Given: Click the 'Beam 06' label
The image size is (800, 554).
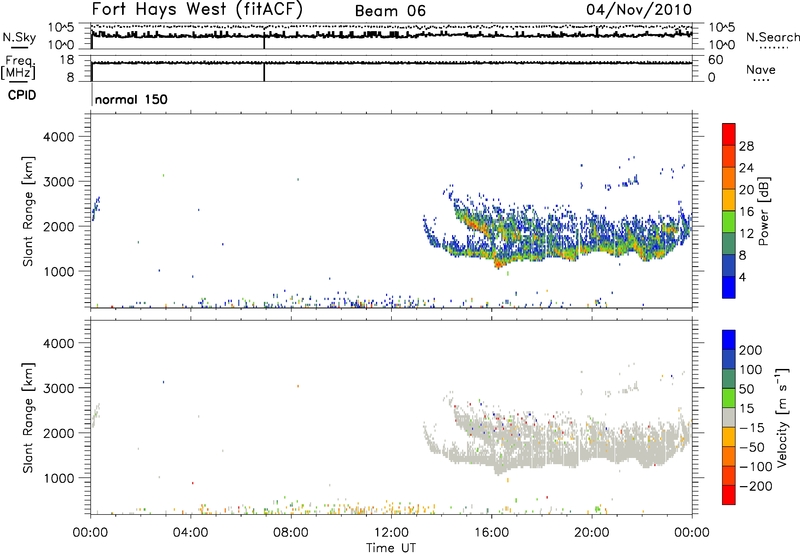Looking at the screenshot, I should tap(390, 11).
